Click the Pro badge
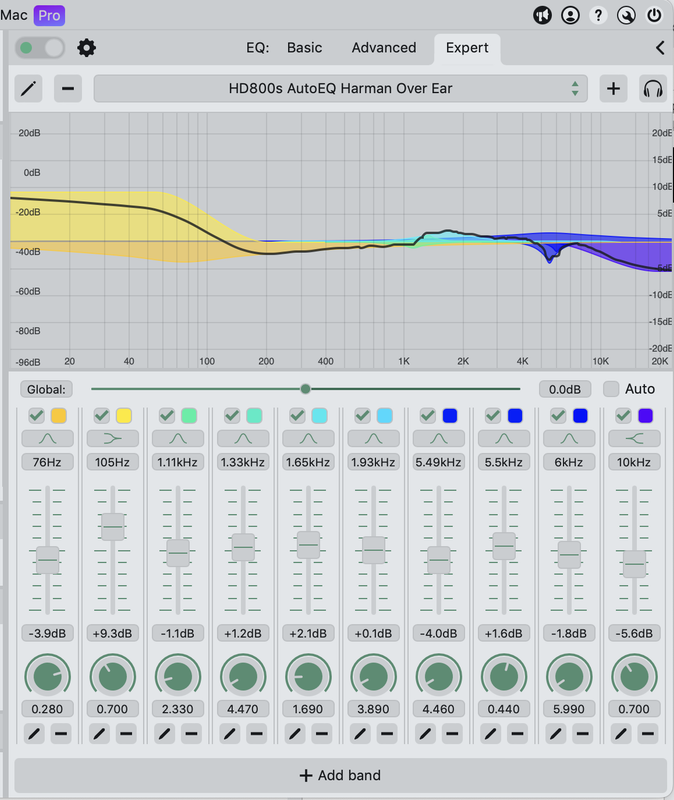Viewport: 674px width, 800px height. coord(49,15)
